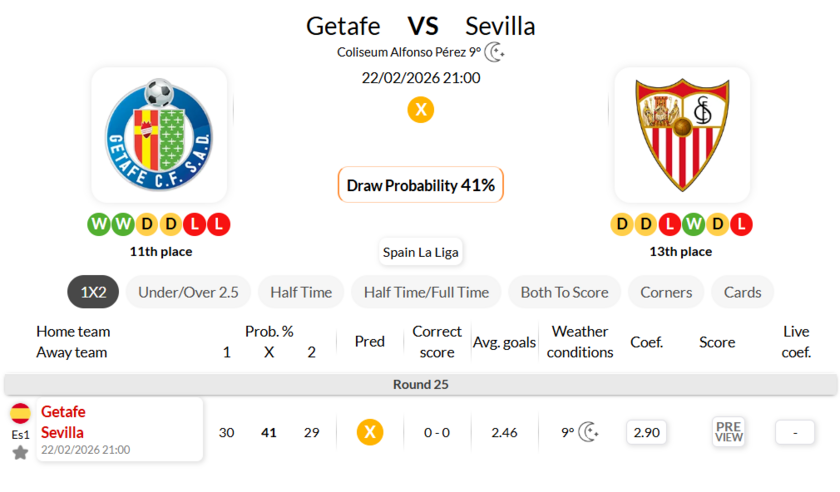
Task: Switch to the Under/Over 2.5 tab
Action: click(x=188, y=292)
